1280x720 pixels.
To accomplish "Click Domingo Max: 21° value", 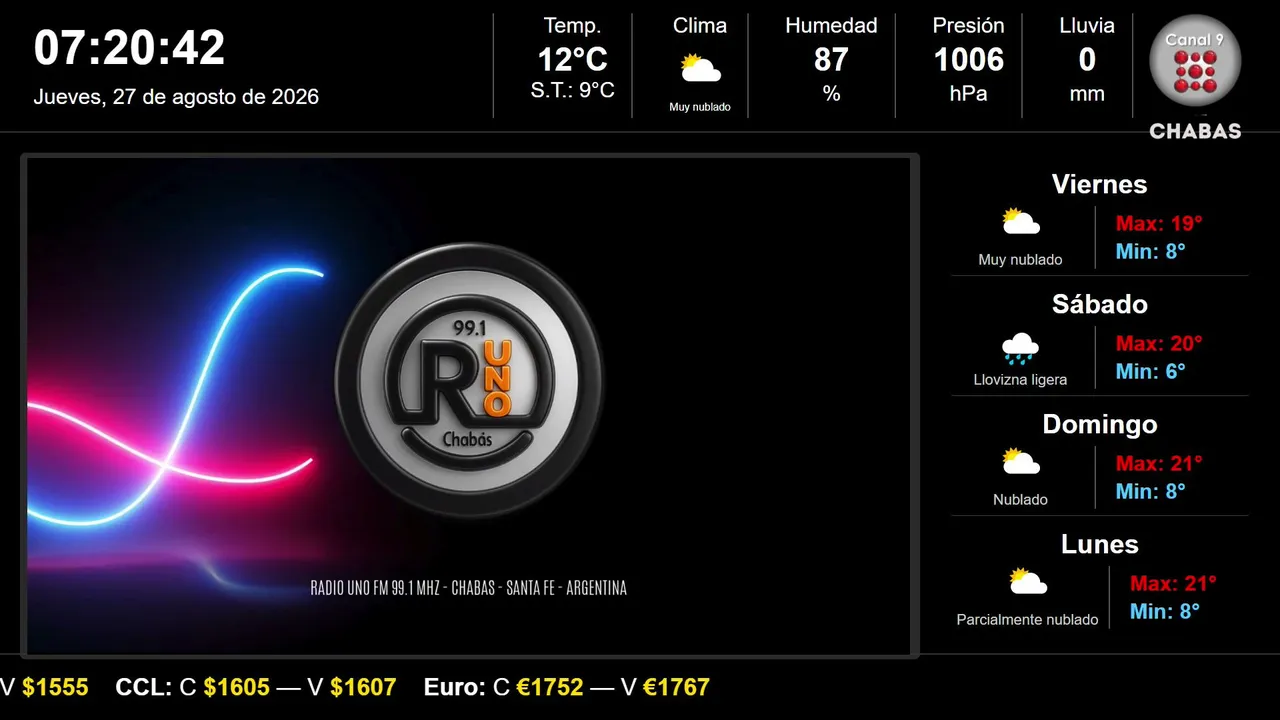I will click(1159, 463).
